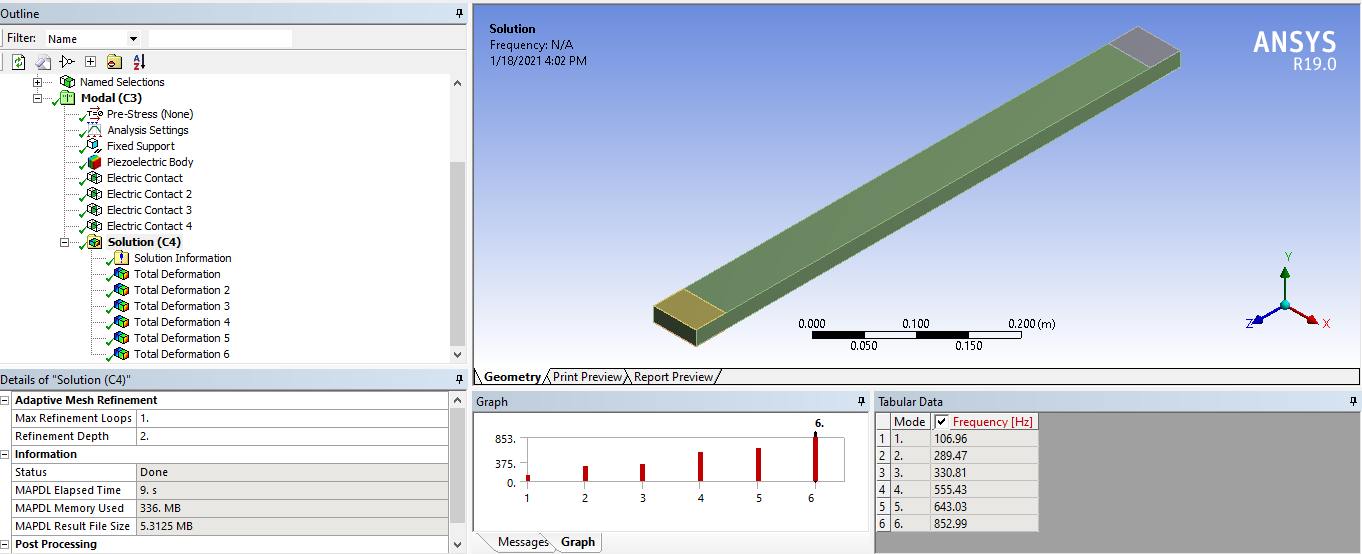The image size is (1362, 554).
Task: Click the Solution Information icon
Action: (121, 258)
